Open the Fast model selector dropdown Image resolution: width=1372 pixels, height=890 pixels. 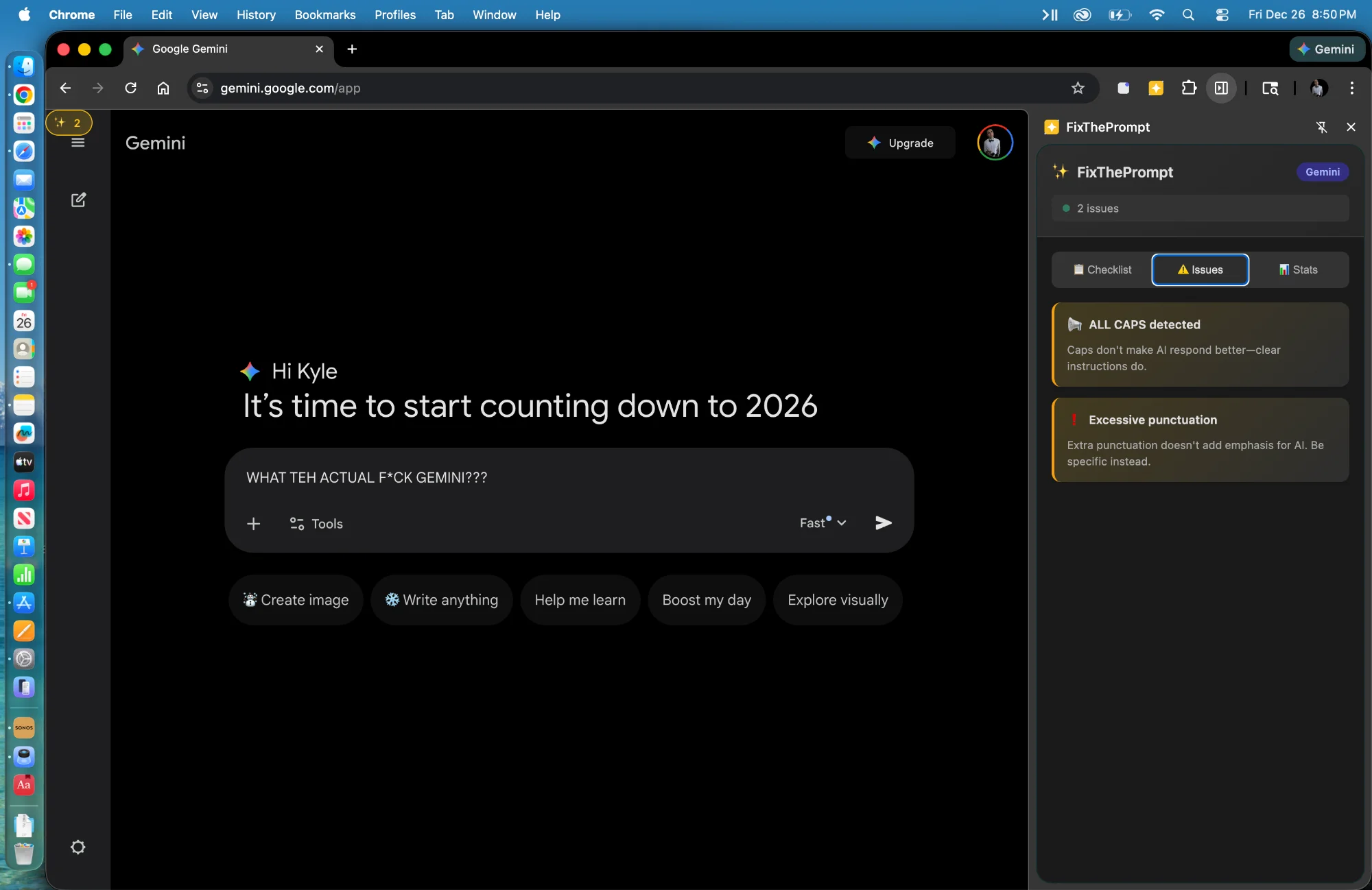822,522
